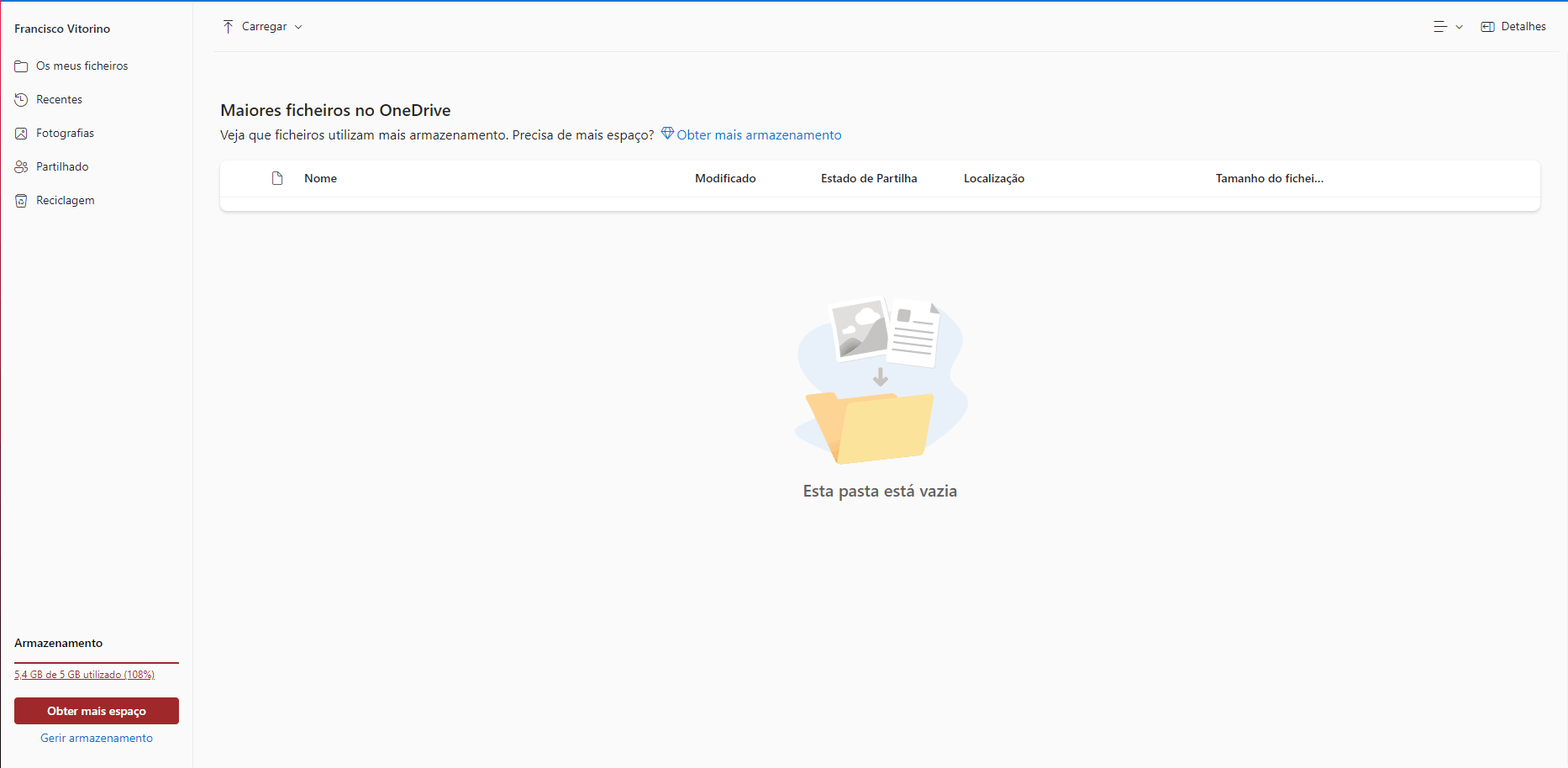Image resolution: width=1568 pixels, height=768 pixels.
Task: Sort by Modificado column header
Action: click(x=725, y=178)
